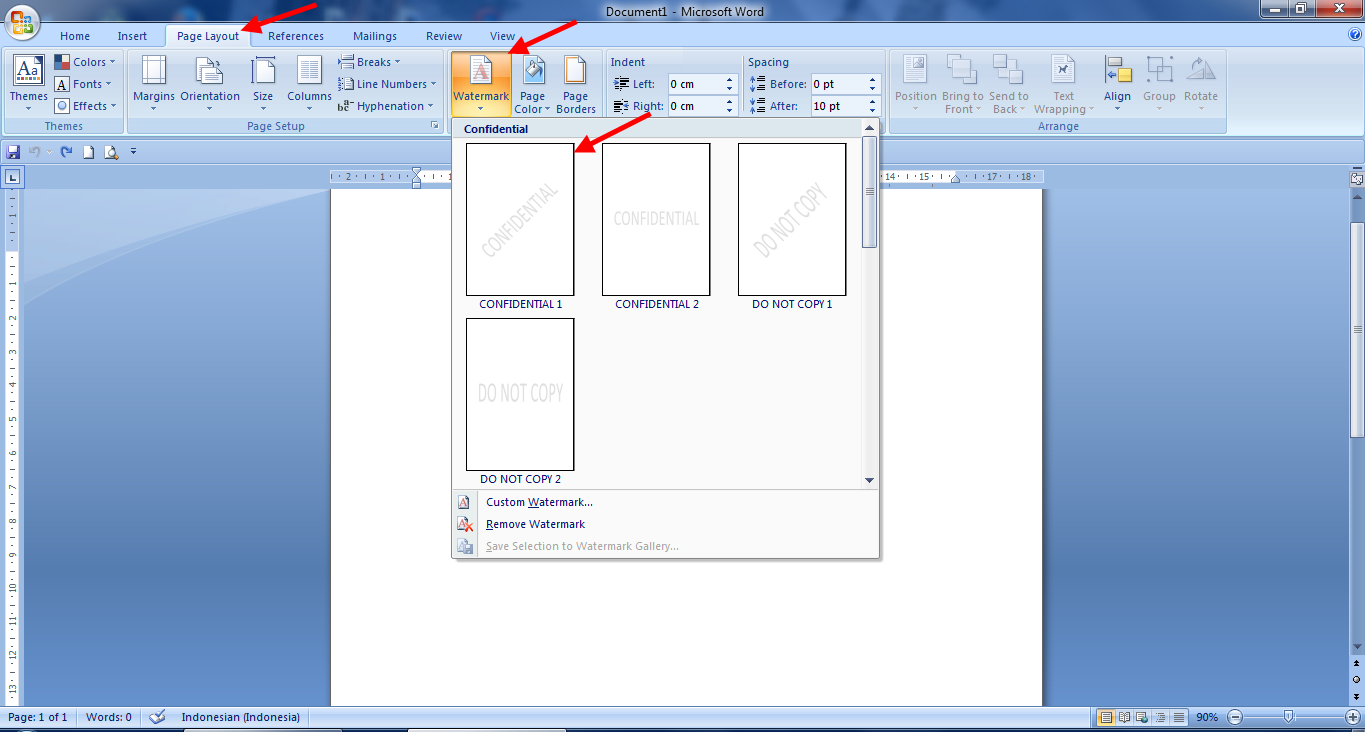Click the 90% zoom level button
The width and height of the screenshot is (1365, 732).
1207,717
